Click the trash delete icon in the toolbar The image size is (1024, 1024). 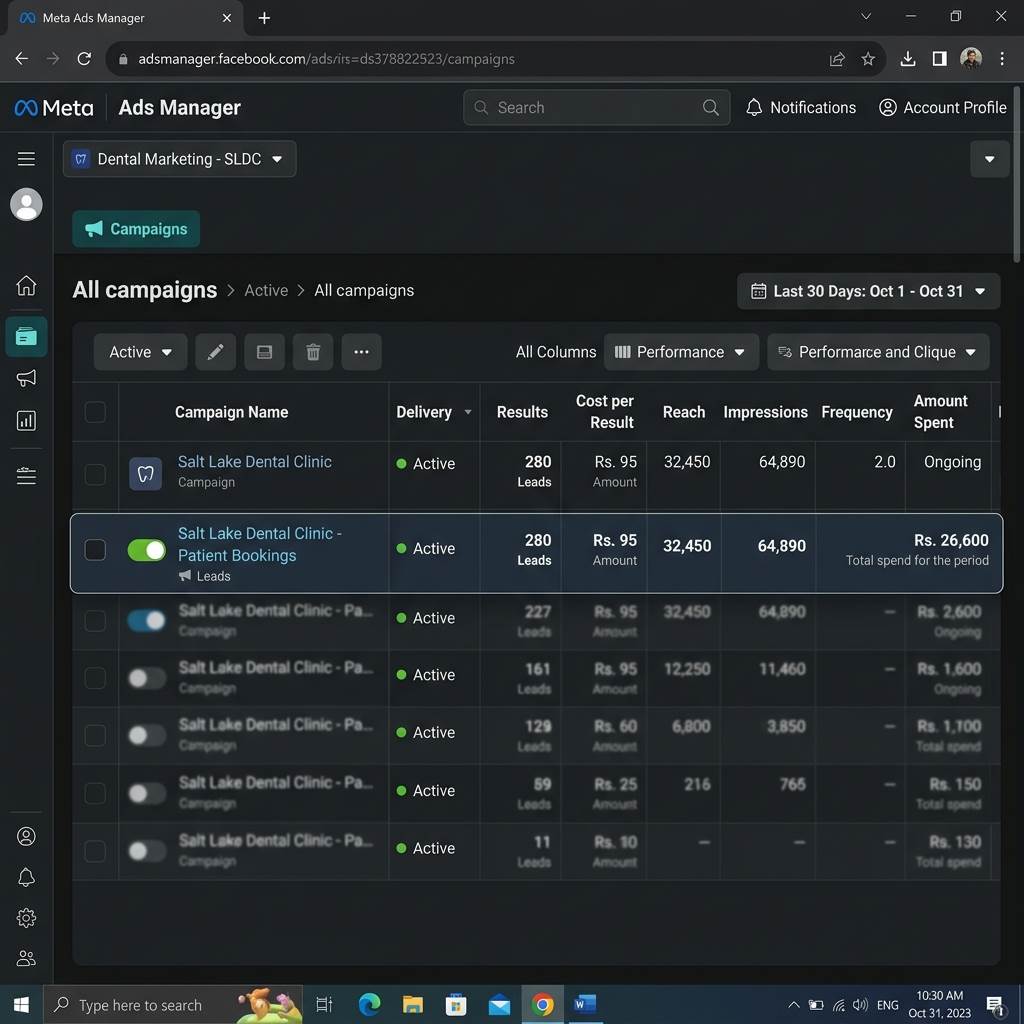pyautogui.click(x=313, y=352)
